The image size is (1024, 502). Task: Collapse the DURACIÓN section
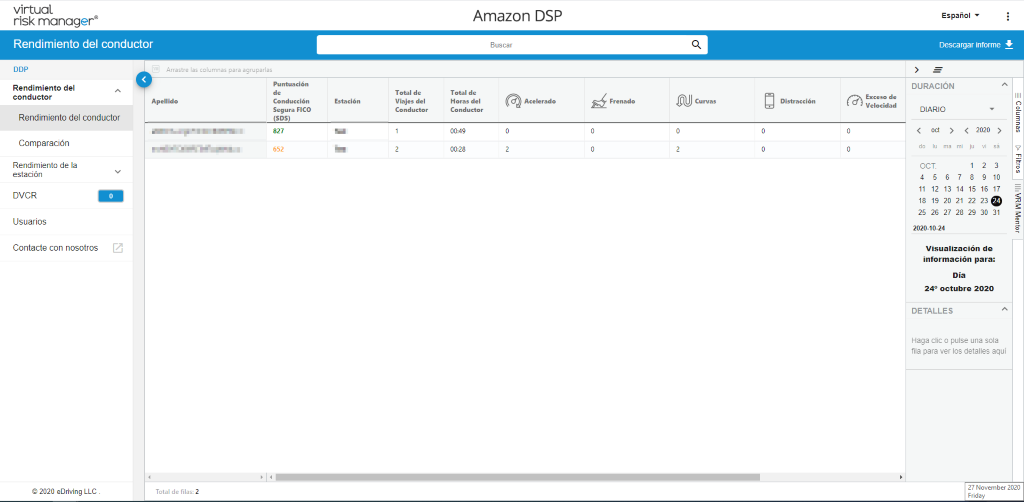tap(1004, 86)
